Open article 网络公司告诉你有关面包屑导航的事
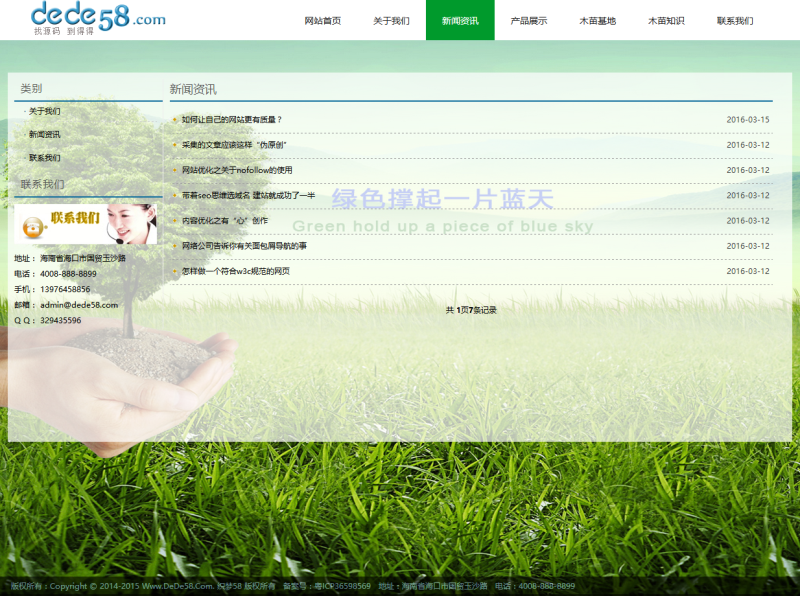800x596 pixels. coord(244,246)
